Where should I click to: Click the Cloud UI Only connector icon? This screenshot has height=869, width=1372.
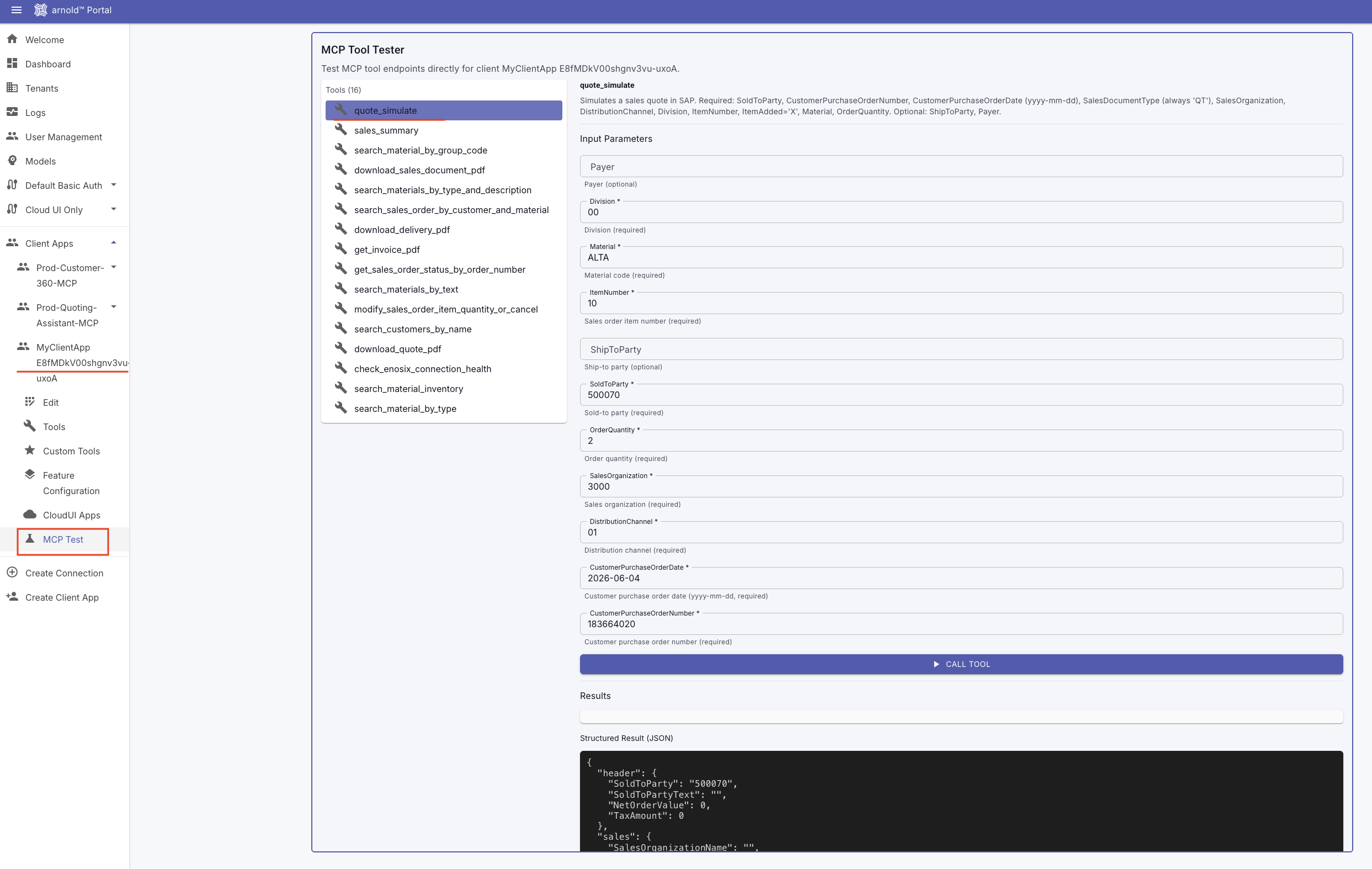pyautogui.click(x=12, y=209)
